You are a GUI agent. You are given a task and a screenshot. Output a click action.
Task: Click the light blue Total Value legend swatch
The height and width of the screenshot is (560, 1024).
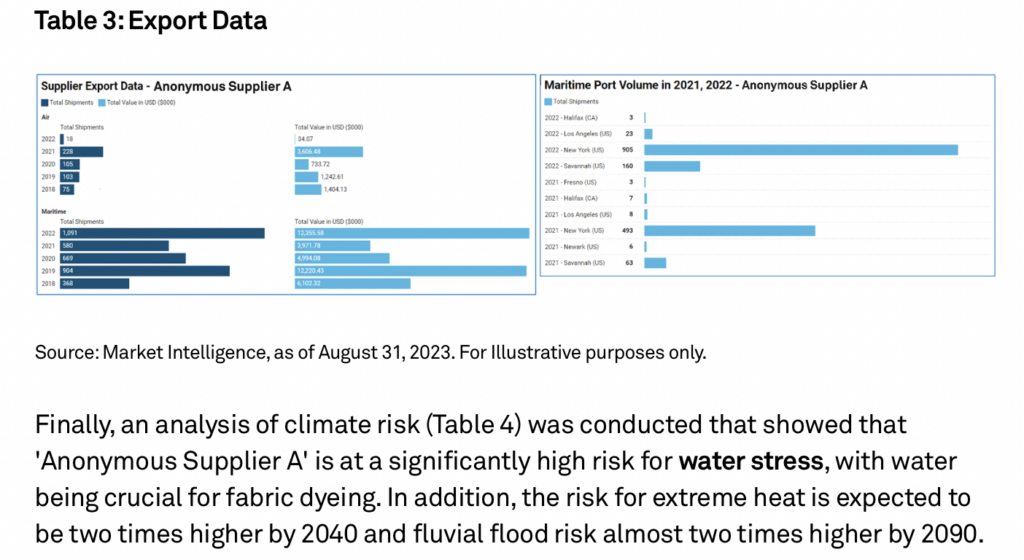[100, 102]
